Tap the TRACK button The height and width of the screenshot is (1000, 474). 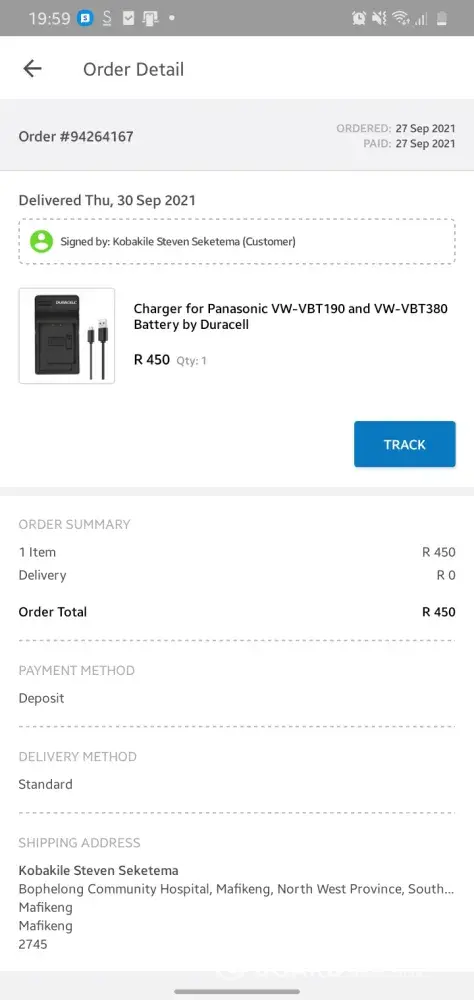pyautogui.click(x=404, y=444)
